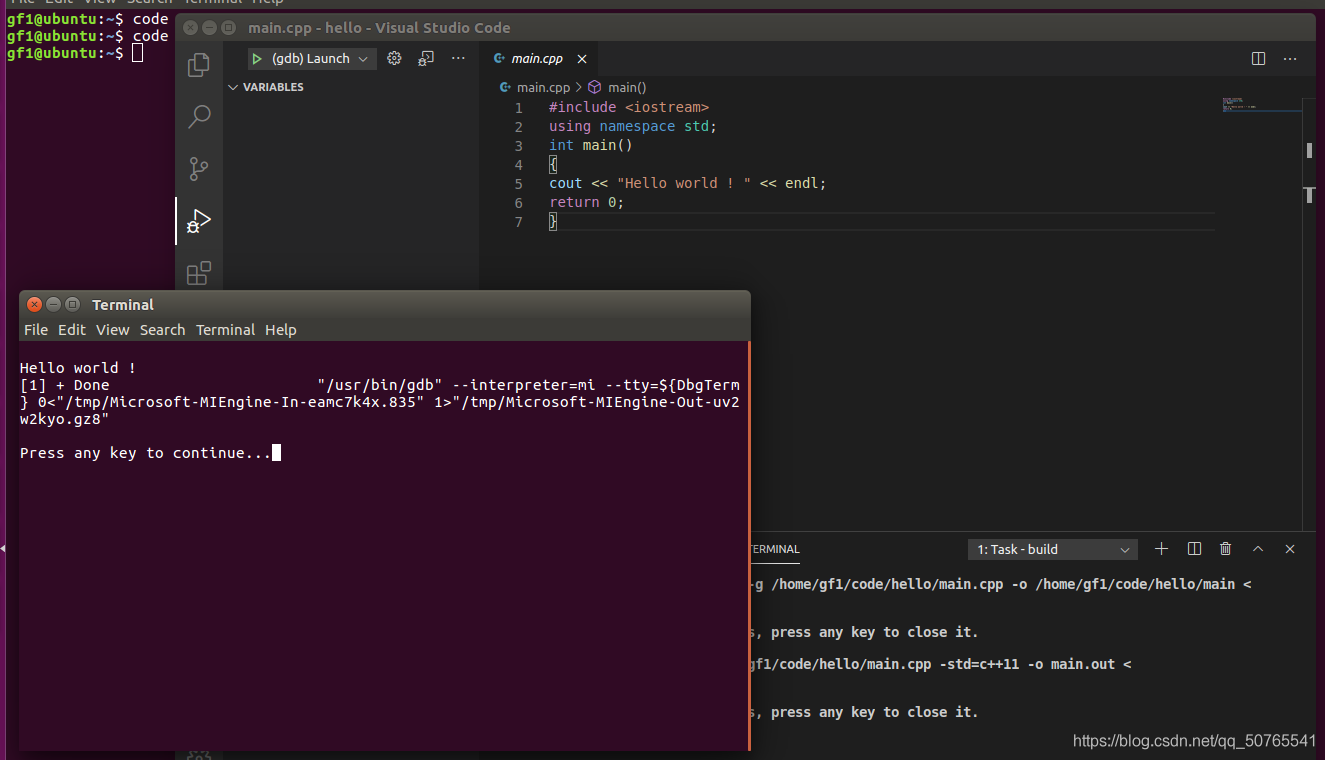This screenshot has height=760, width=1325.
Task: Open launch.json with the gear icon
Action: pyautogui.click(x=394, y=58)
